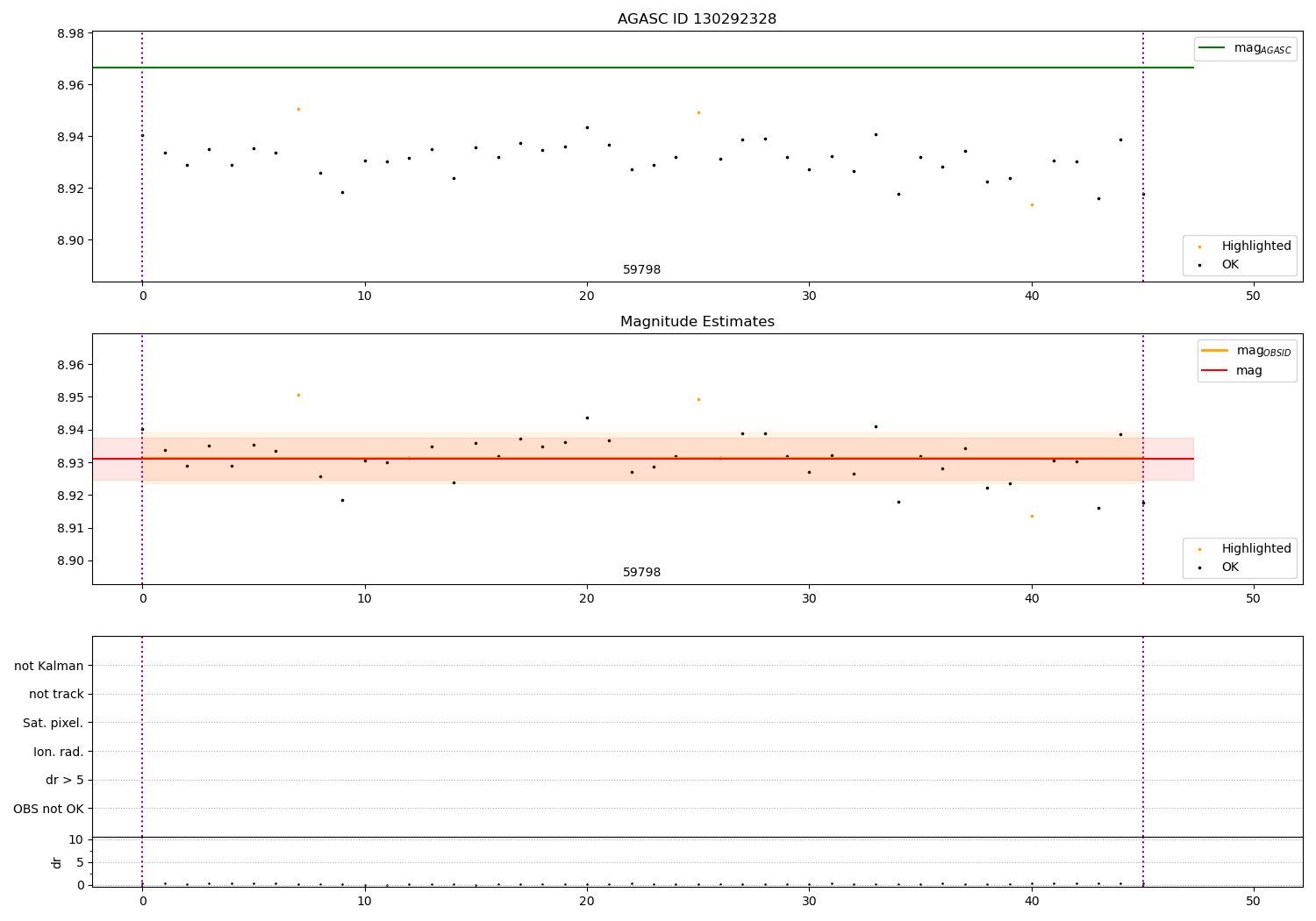
Task: Click the "dr > 5" row label
Action: point(65,780)
